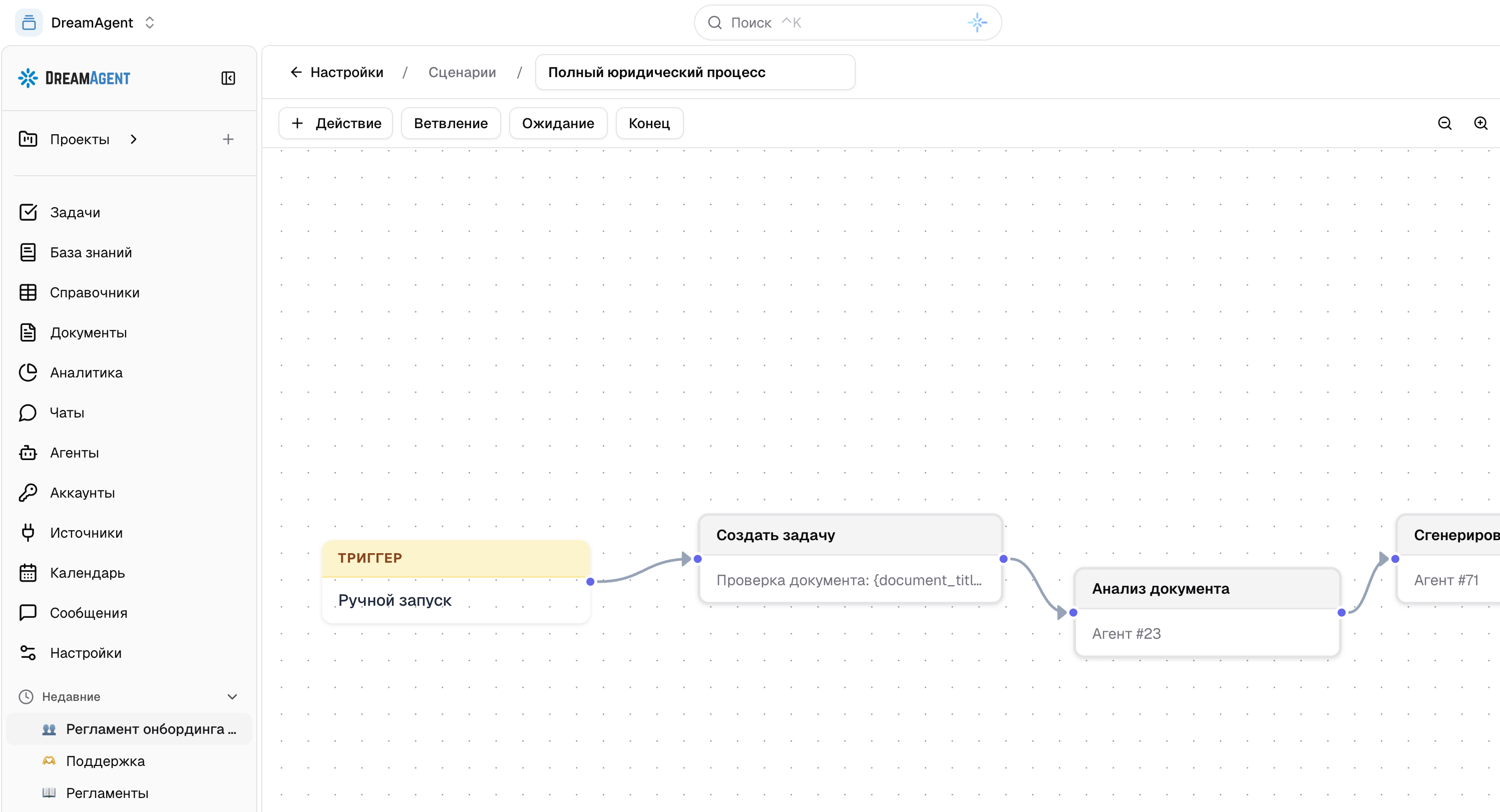The image size is (1500, 812).
Task: Select the Анализ документа node
Action: tap(1207, 612)
